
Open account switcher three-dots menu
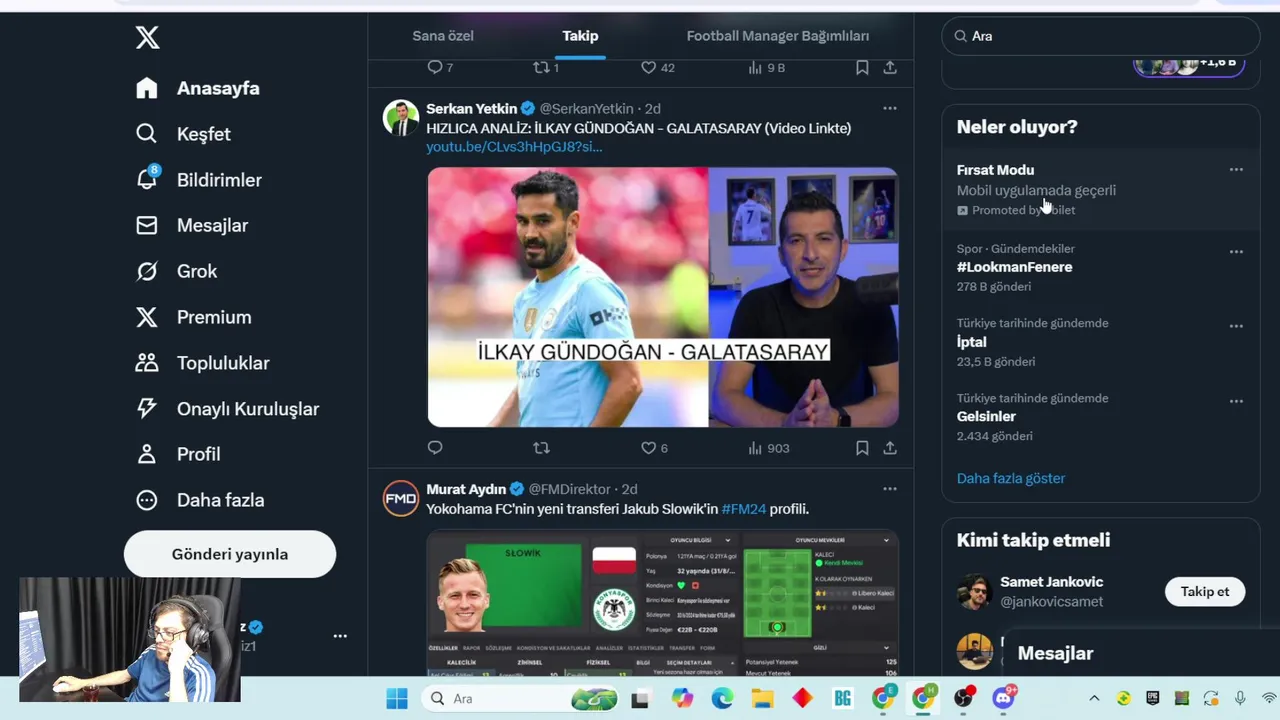pos(340,636)
